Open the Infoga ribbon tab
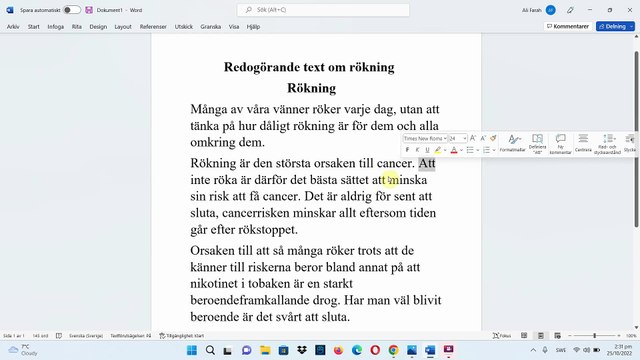The image size is (640, 360). 56,27
